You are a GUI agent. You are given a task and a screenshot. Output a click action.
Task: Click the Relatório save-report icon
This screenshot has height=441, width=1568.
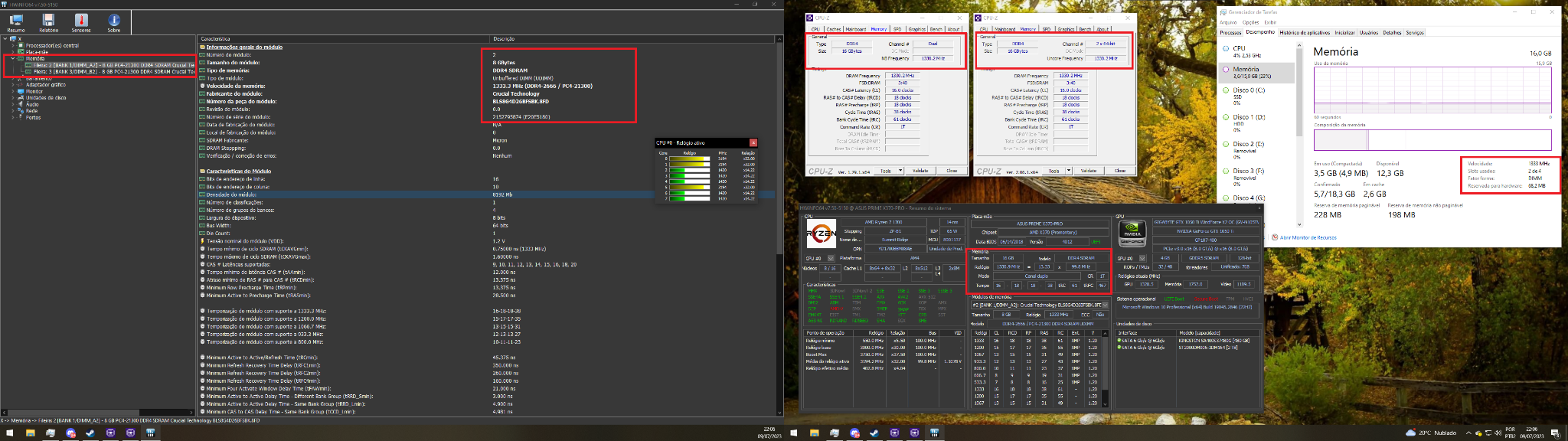pos(48,22)
